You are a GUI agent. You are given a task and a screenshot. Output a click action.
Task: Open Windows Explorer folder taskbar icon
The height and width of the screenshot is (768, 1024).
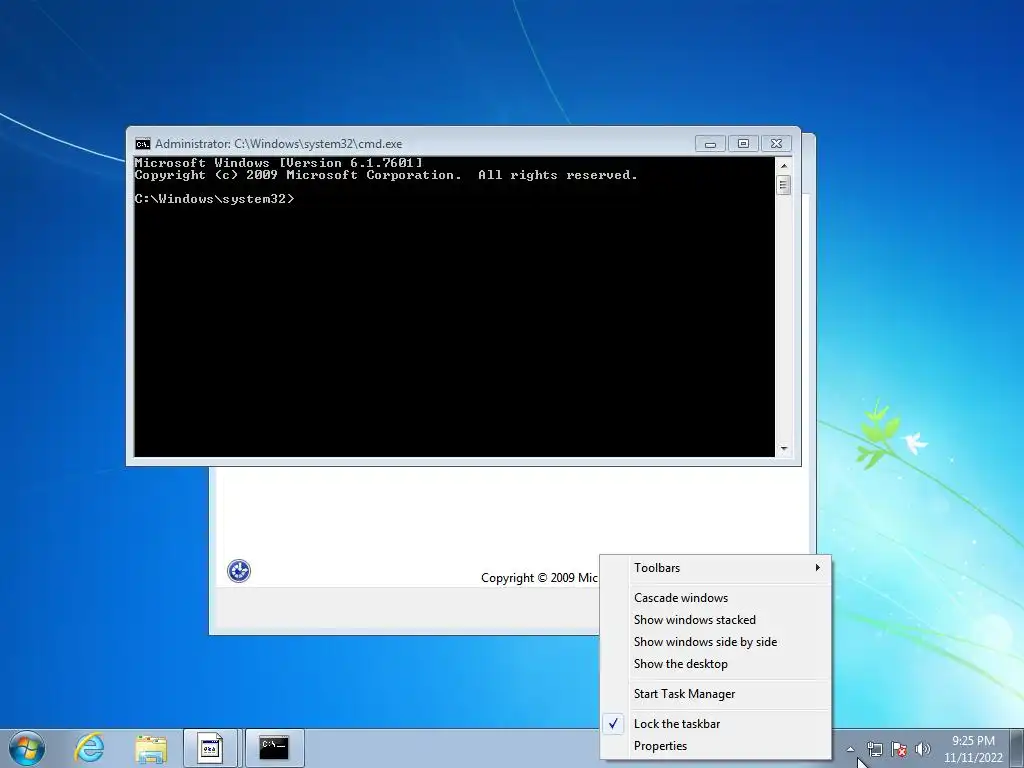tap(151, 748)
